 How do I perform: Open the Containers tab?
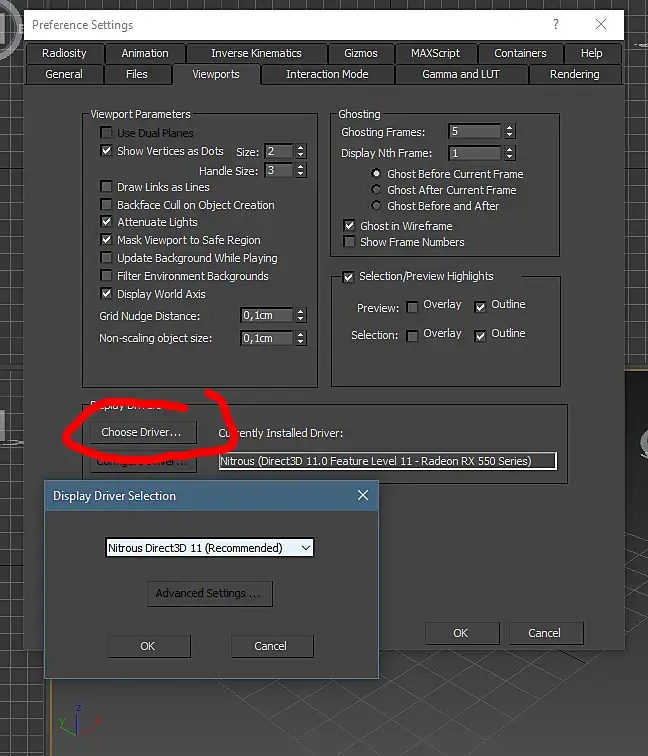tap(520, 53)
